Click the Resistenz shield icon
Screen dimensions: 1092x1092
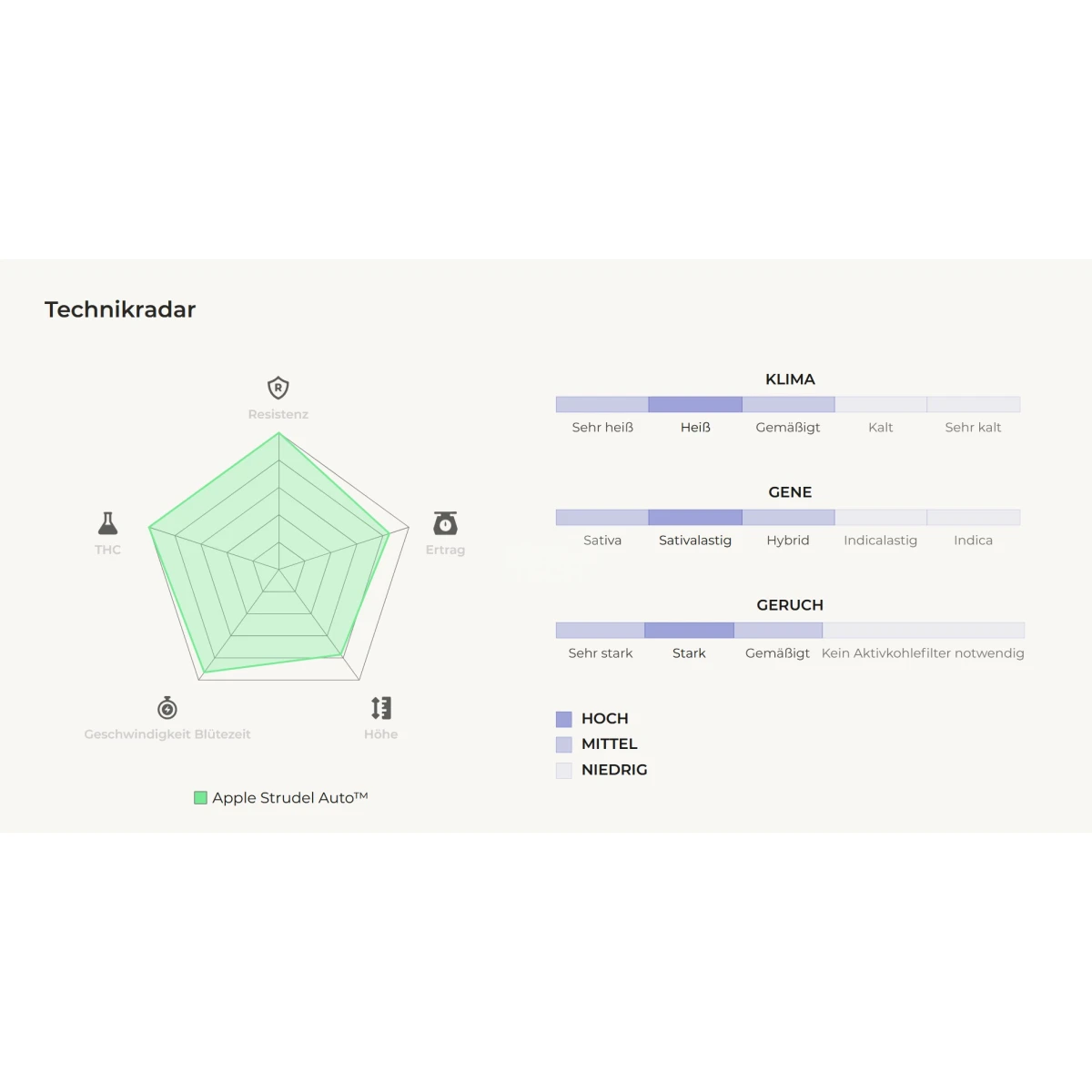pos(278,388)
